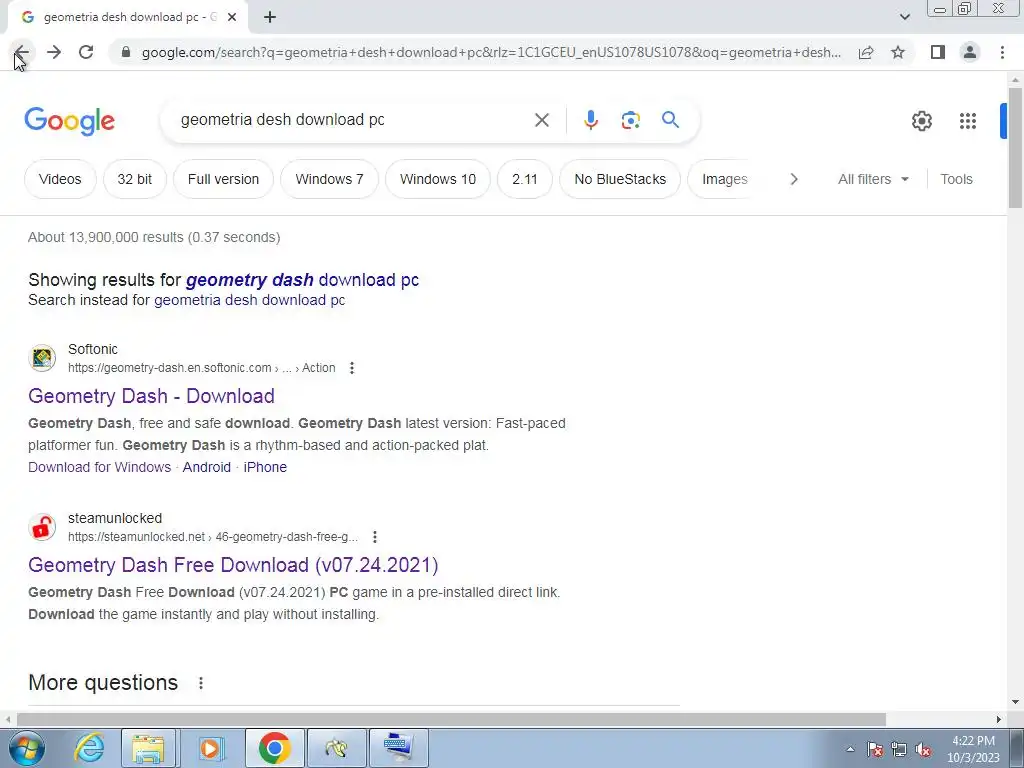Open the Download for Windows sitelink

coord(99,468)
